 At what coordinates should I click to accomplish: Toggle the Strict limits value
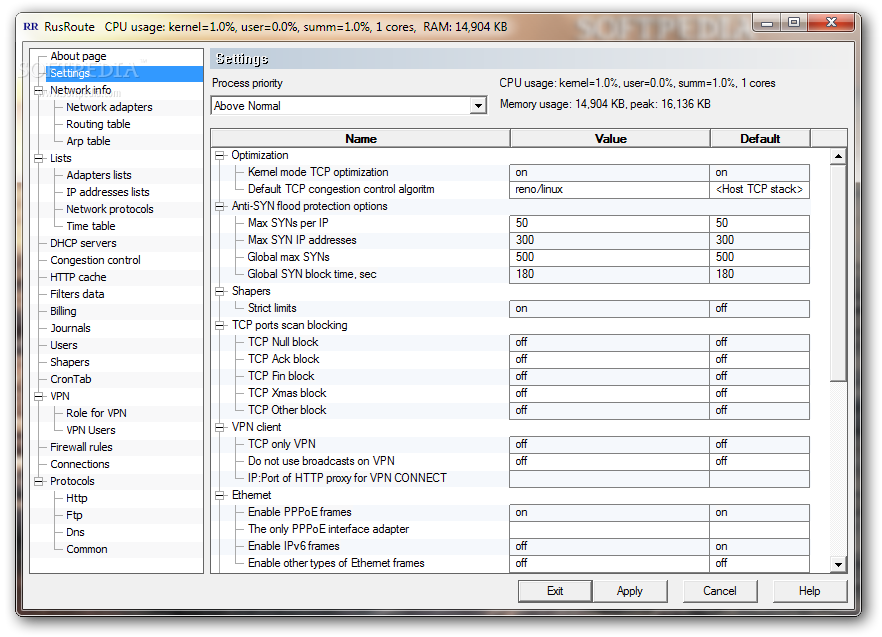tap(609, 308)
